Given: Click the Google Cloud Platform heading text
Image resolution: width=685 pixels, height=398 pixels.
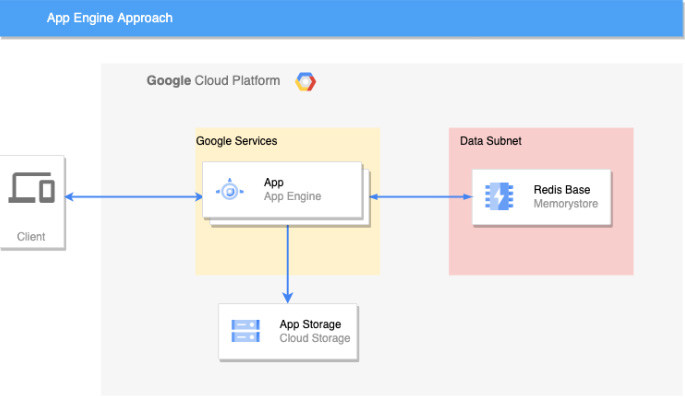Looking at the screenshot, I should tap(213, 81).
